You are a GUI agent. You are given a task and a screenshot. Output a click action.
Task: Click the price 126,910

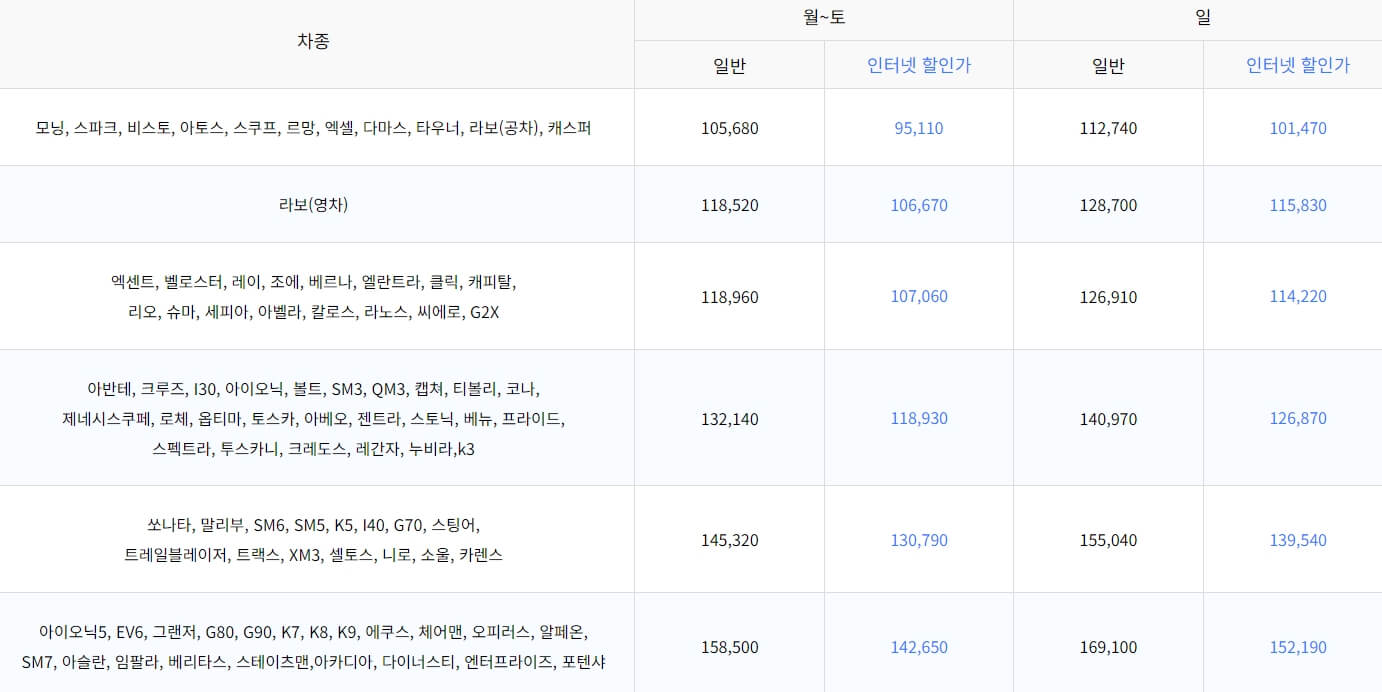(x=1108, y=297)
